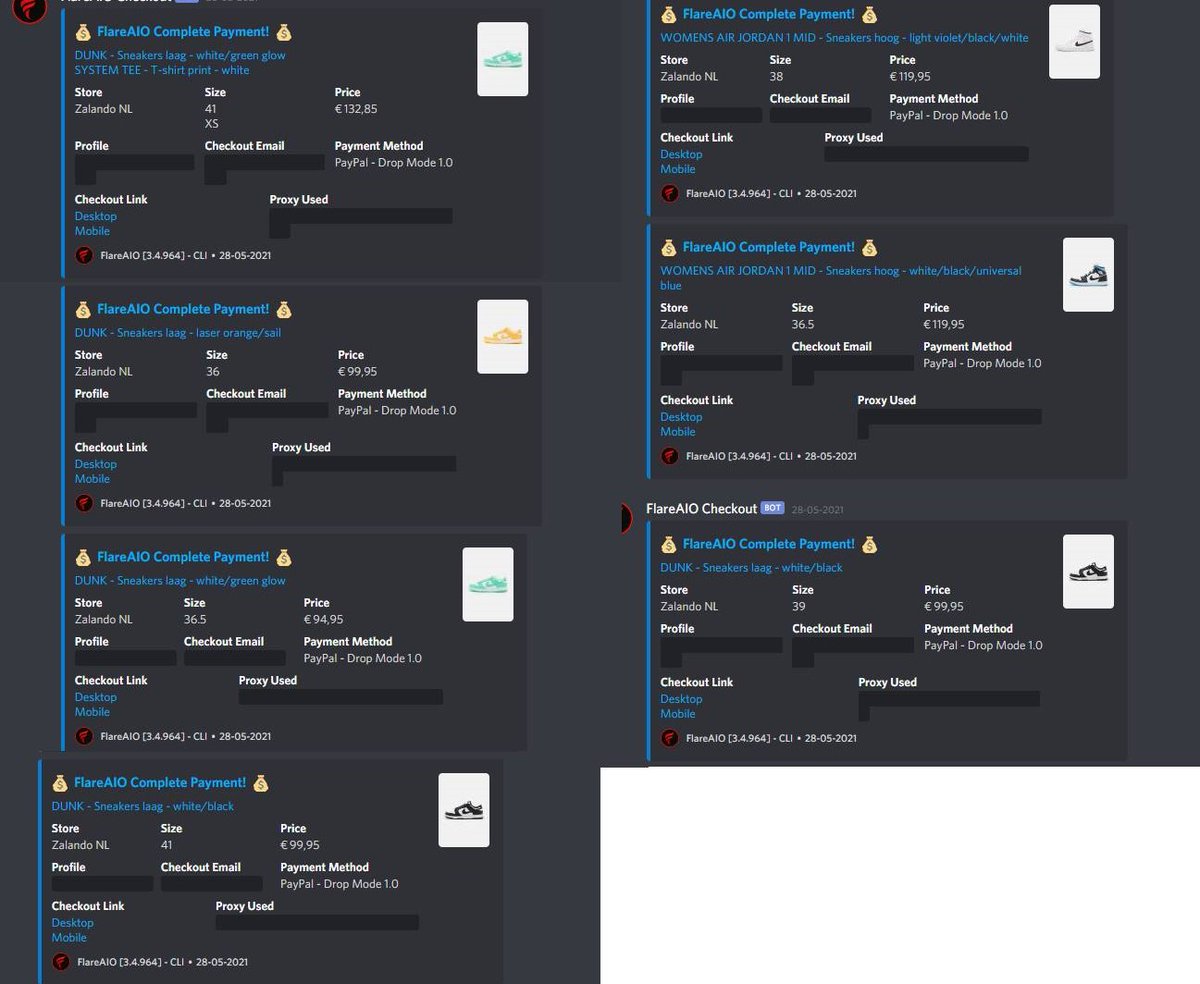Click money bag emoji right of white/black size 39 title
The image size is (1200, 984).
pos(869,544)
